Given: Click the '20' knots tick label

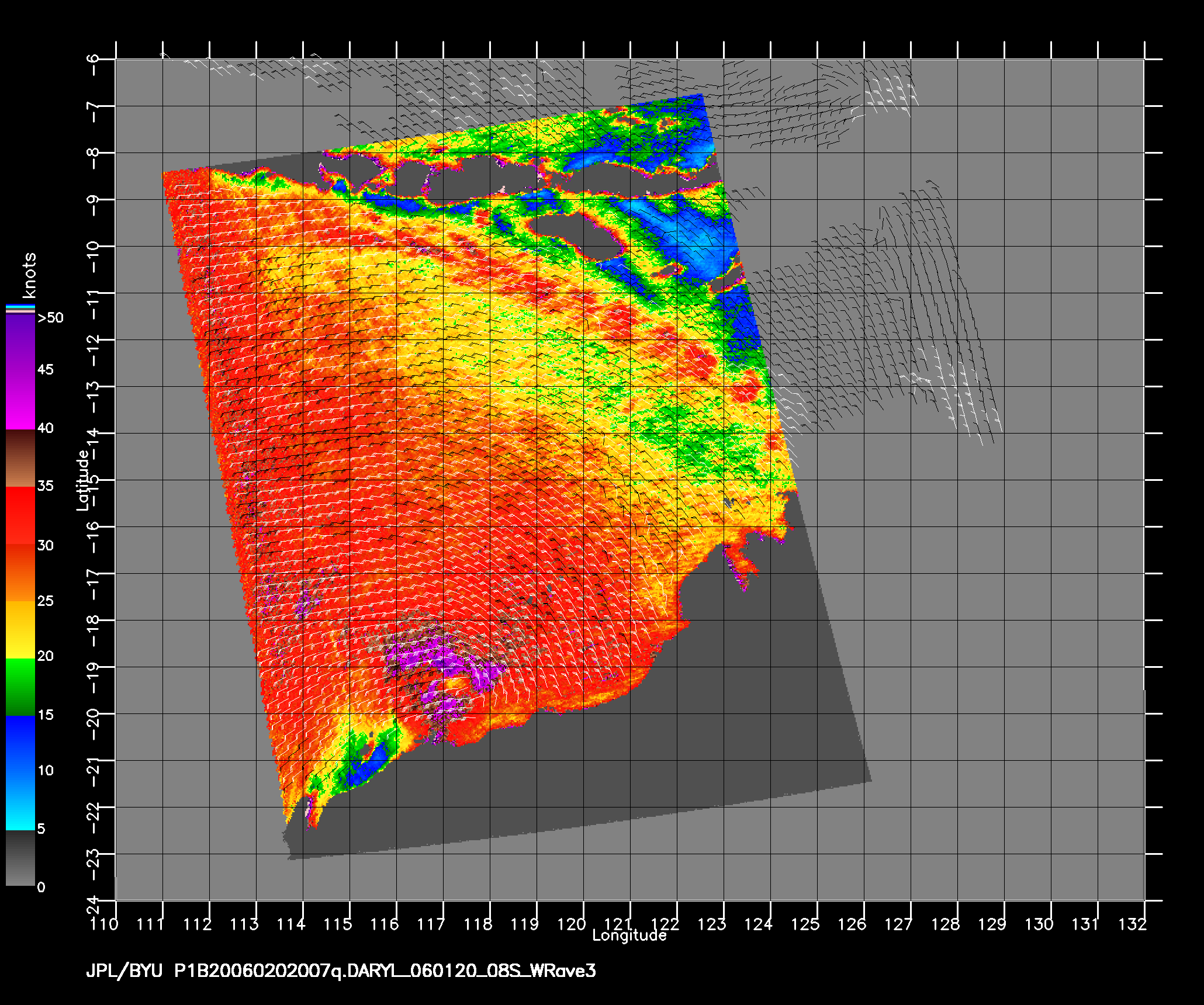Looking at the screenshot, I should coord(46,657).
